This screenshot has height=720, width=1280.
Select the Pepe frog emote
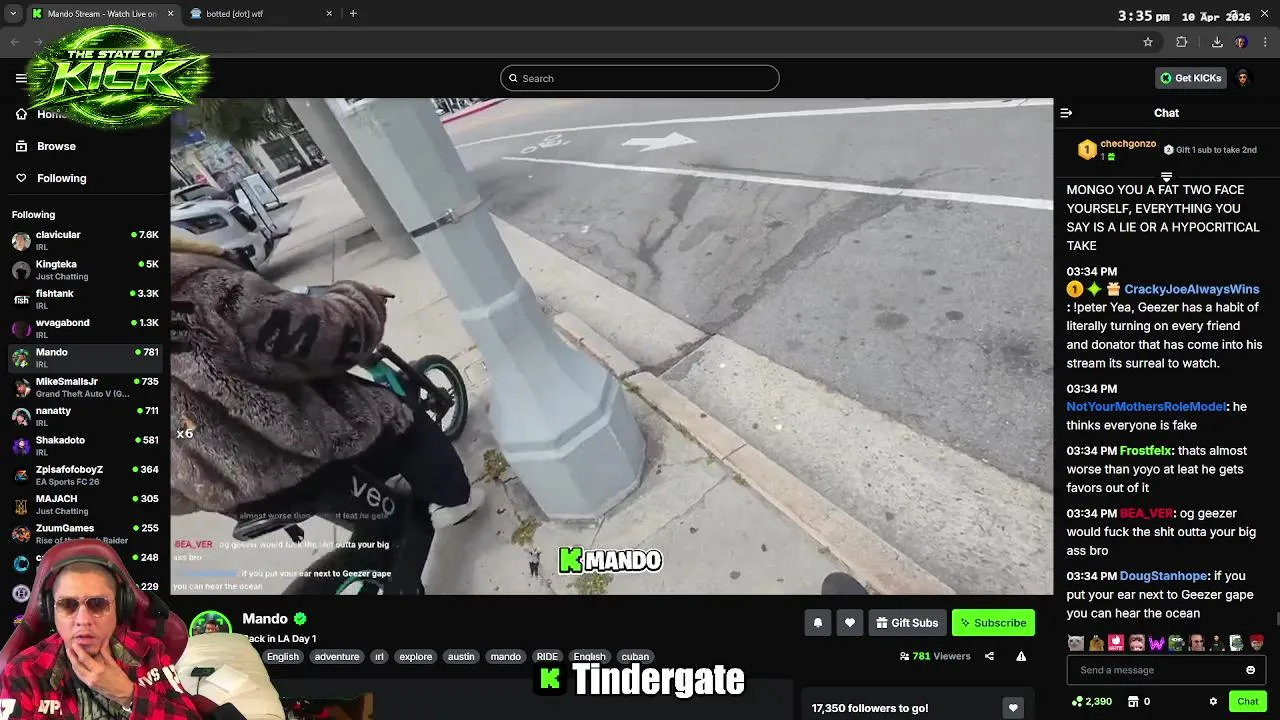tap(1177, 643)
